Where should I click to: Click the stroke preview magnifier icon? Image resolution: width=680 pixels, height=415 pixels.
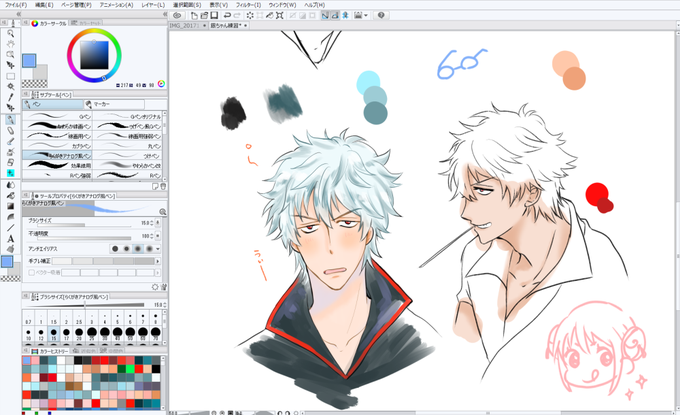coord(163,212)
